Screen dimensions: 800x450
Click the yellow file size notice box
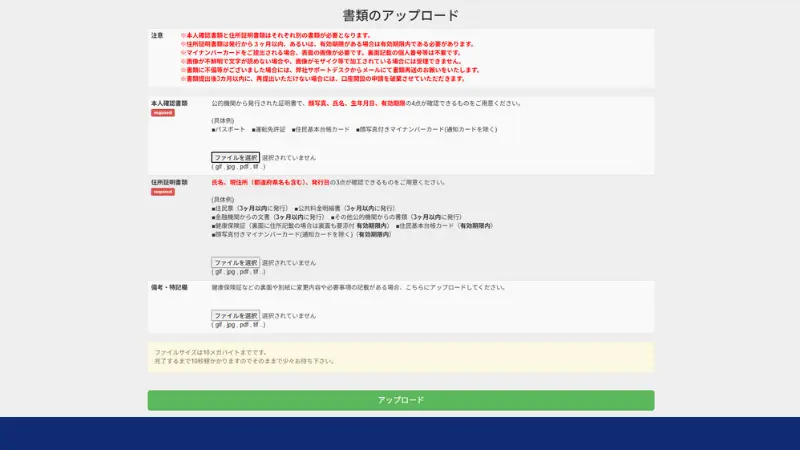(x=400, y=357)
